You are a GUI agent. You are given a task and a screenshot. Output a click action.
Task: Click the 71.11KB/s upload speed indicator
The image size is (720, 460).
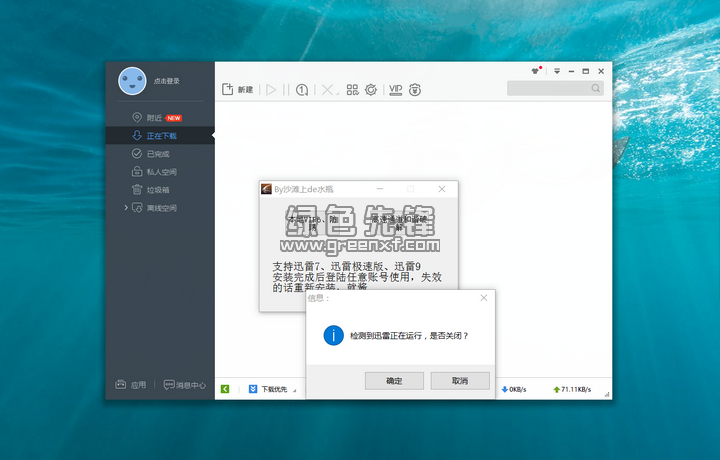click(572, 389)
